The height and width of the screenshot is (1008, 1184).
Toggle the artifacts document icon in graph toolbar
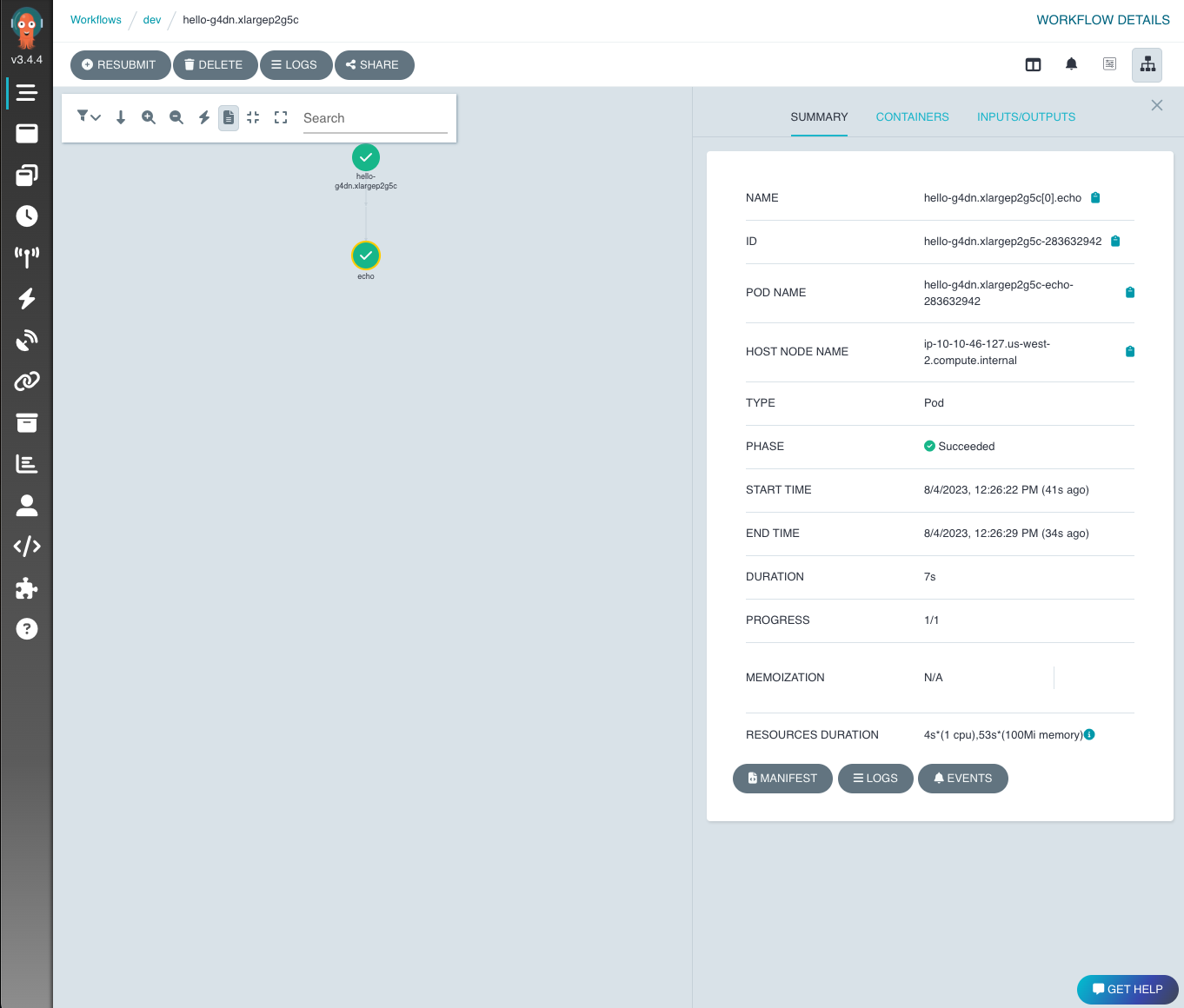tap(228, 117)
